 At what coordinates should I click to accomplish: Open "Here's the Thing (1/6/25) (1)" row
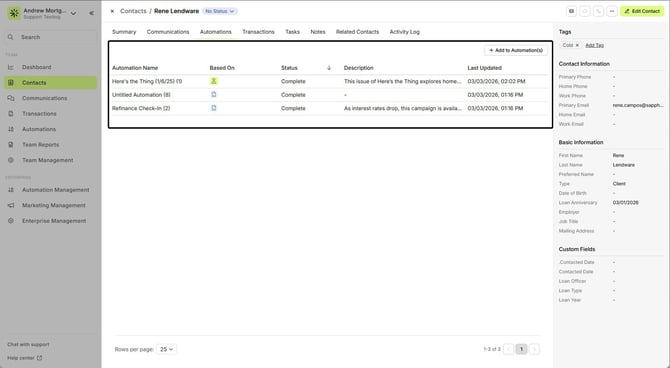coord(329,81)
